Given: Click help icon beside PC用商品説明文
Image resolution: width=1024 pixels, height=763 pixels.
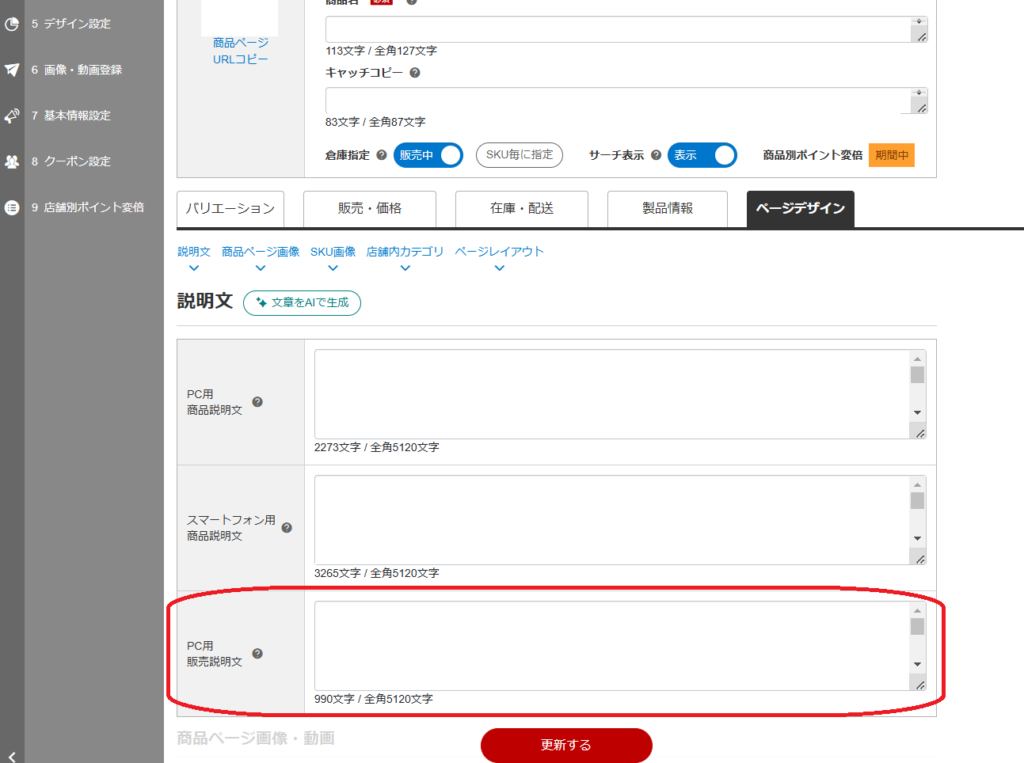Looking at the screenshot, I should [x=257, y=402].
